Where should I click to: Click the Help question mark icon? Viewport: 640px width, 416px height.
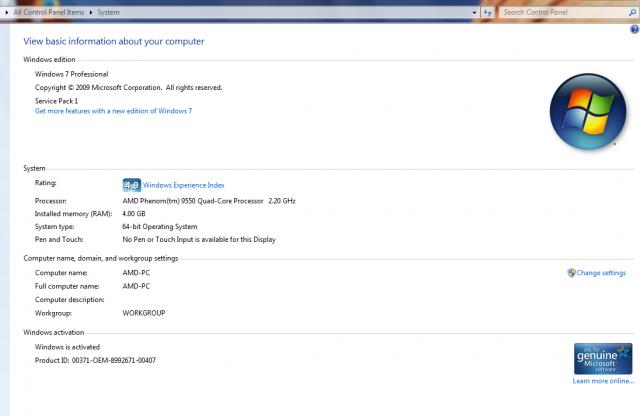click(633, 31)
